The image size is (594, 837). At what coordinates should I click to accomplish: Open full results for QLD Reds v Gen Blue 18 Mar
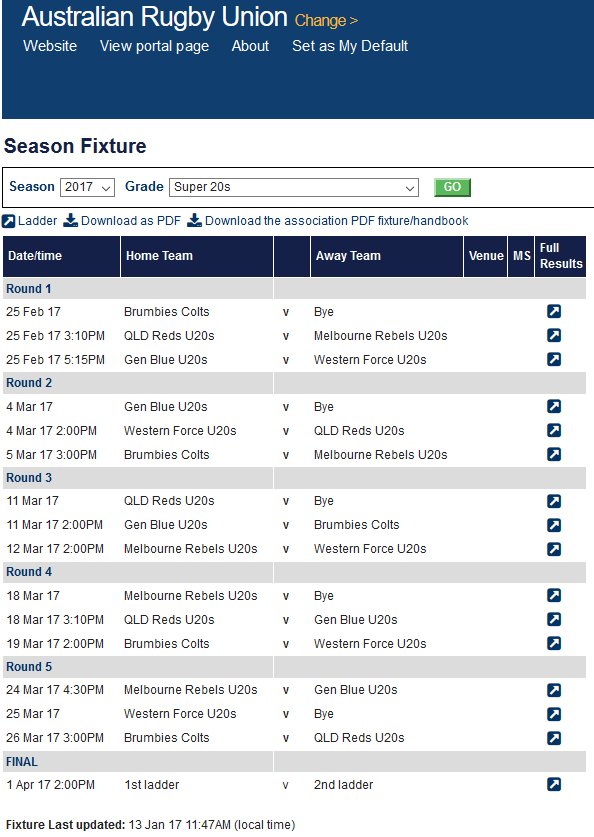[554, 619]
